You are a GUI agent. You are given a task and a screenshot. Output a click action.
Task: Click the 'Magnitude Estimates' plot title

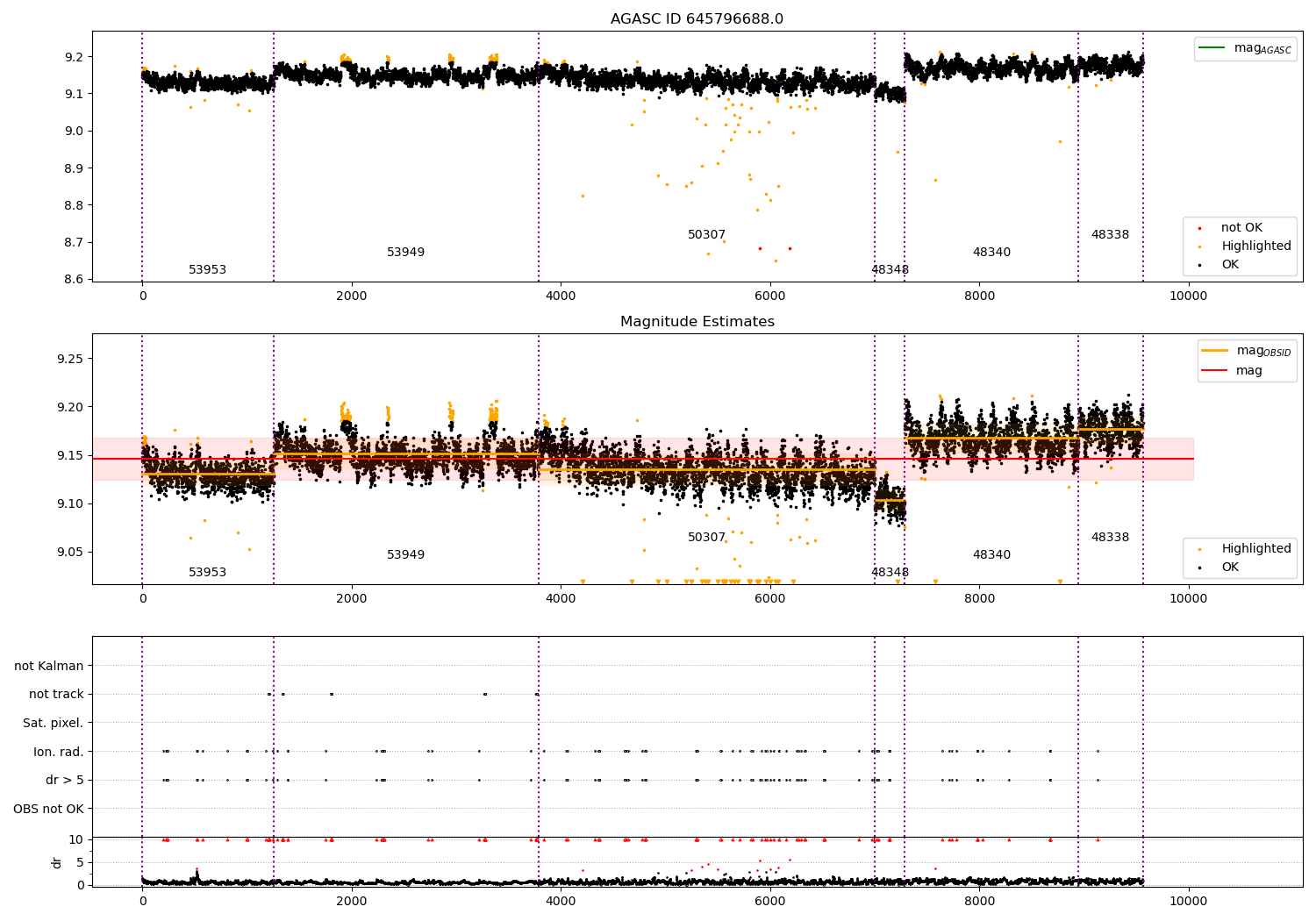click(697, 322)
